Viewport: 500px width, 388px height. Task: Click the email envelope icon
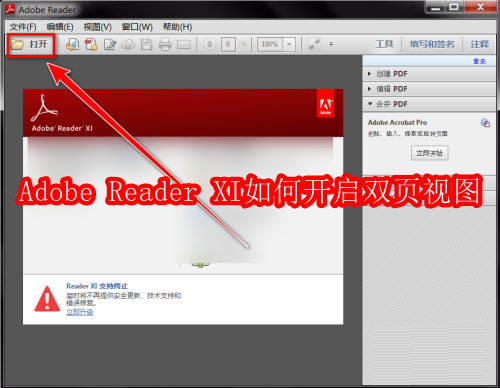tap(184, 44)
